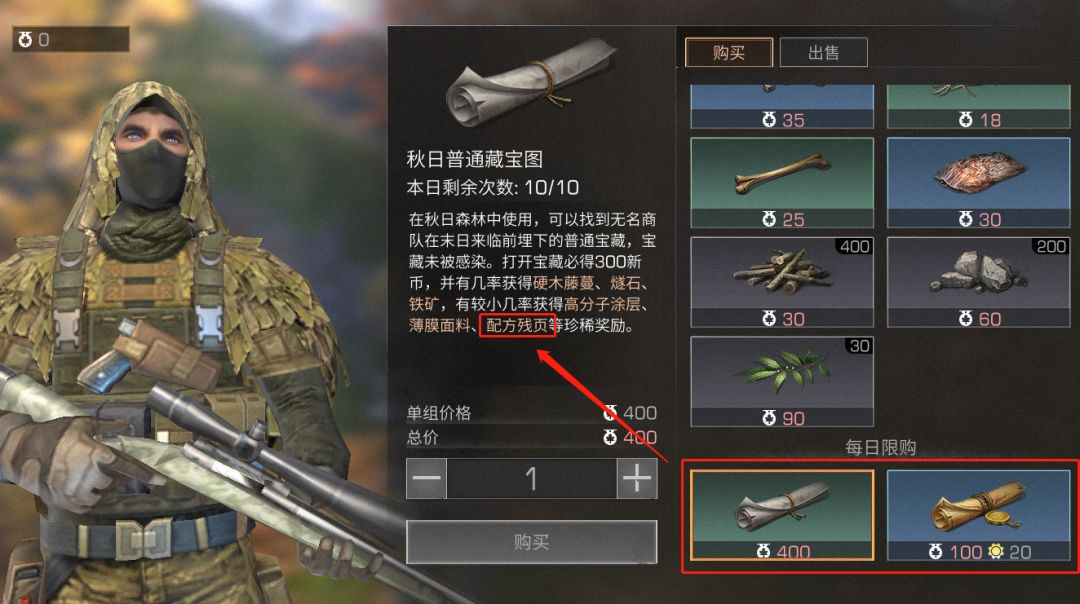Switch to the 出售 tab
This screenshot has width=1080, height=604.
pos(823,52)
